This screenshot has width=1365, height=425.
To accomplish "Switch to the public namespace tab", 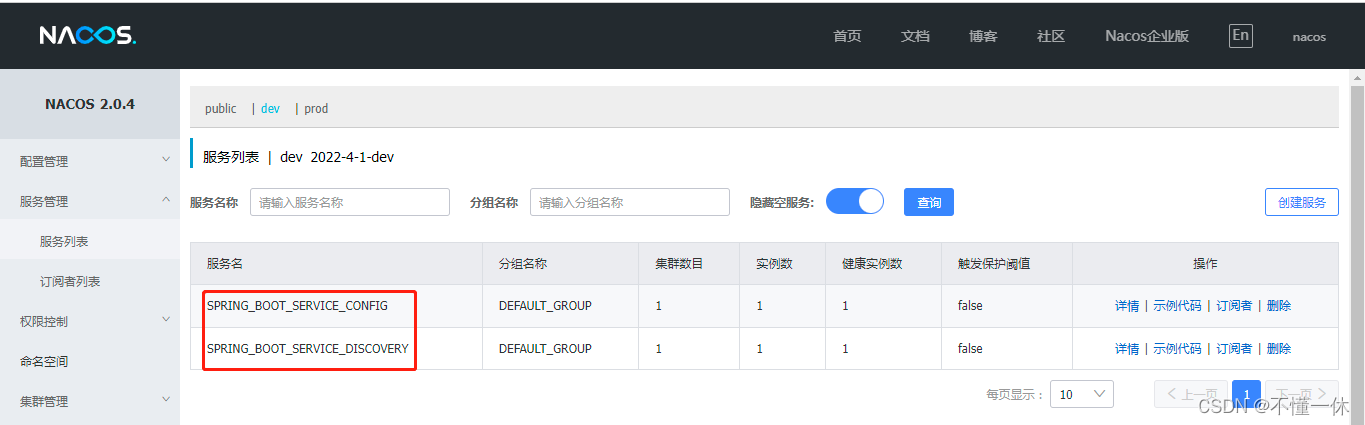I will click(x=221, y=108).
